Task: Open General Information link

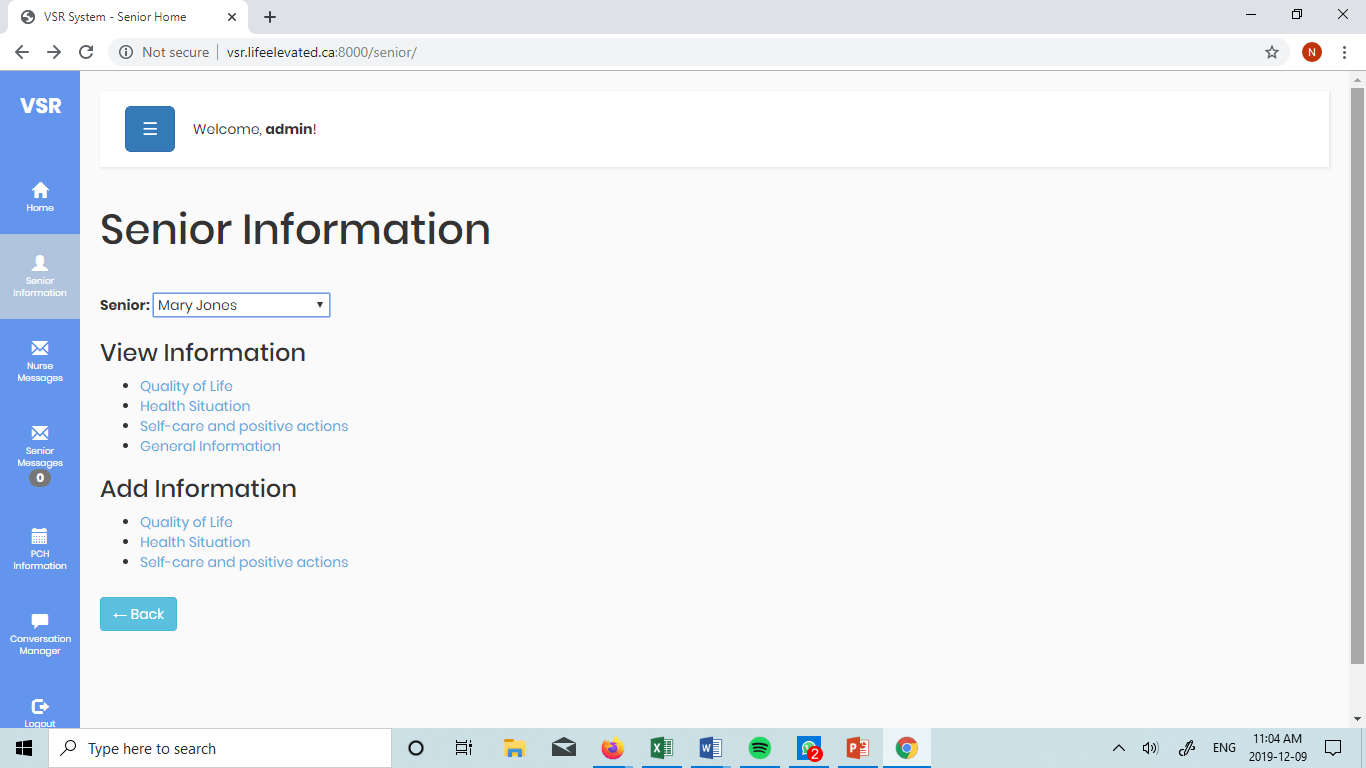Action: coord(210,446)
